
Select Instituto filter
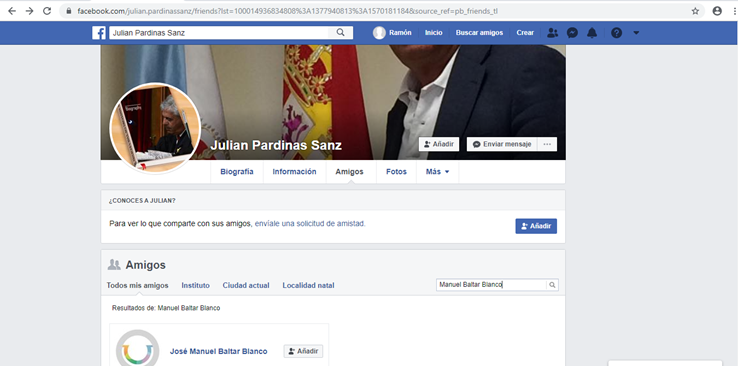pos(195,286)
